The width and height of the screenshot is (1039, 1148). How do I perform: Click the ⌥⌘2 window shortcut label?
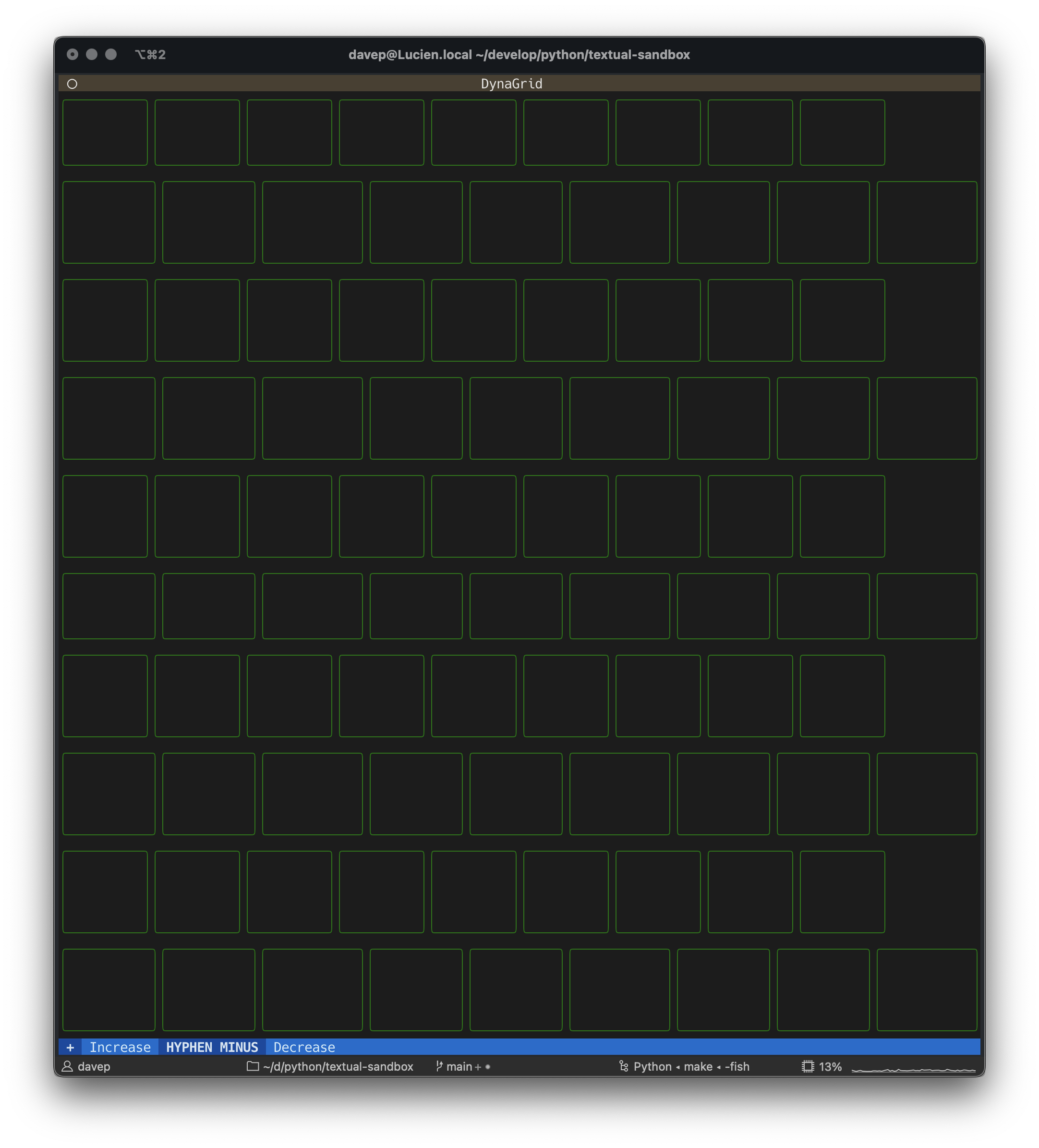[150, 55]
